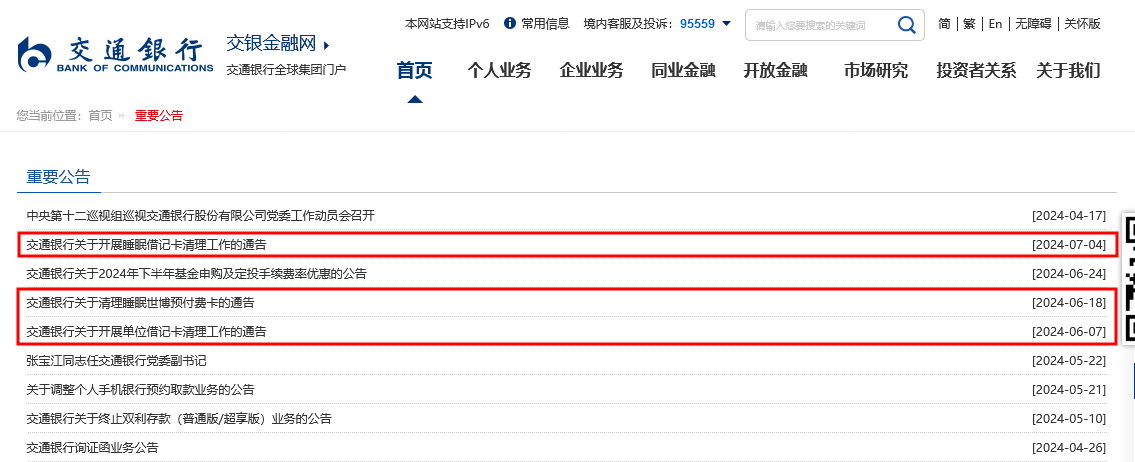1135x462 pixels.
Task: Click the Bank of Communications logo
Action: click(115, 56)
